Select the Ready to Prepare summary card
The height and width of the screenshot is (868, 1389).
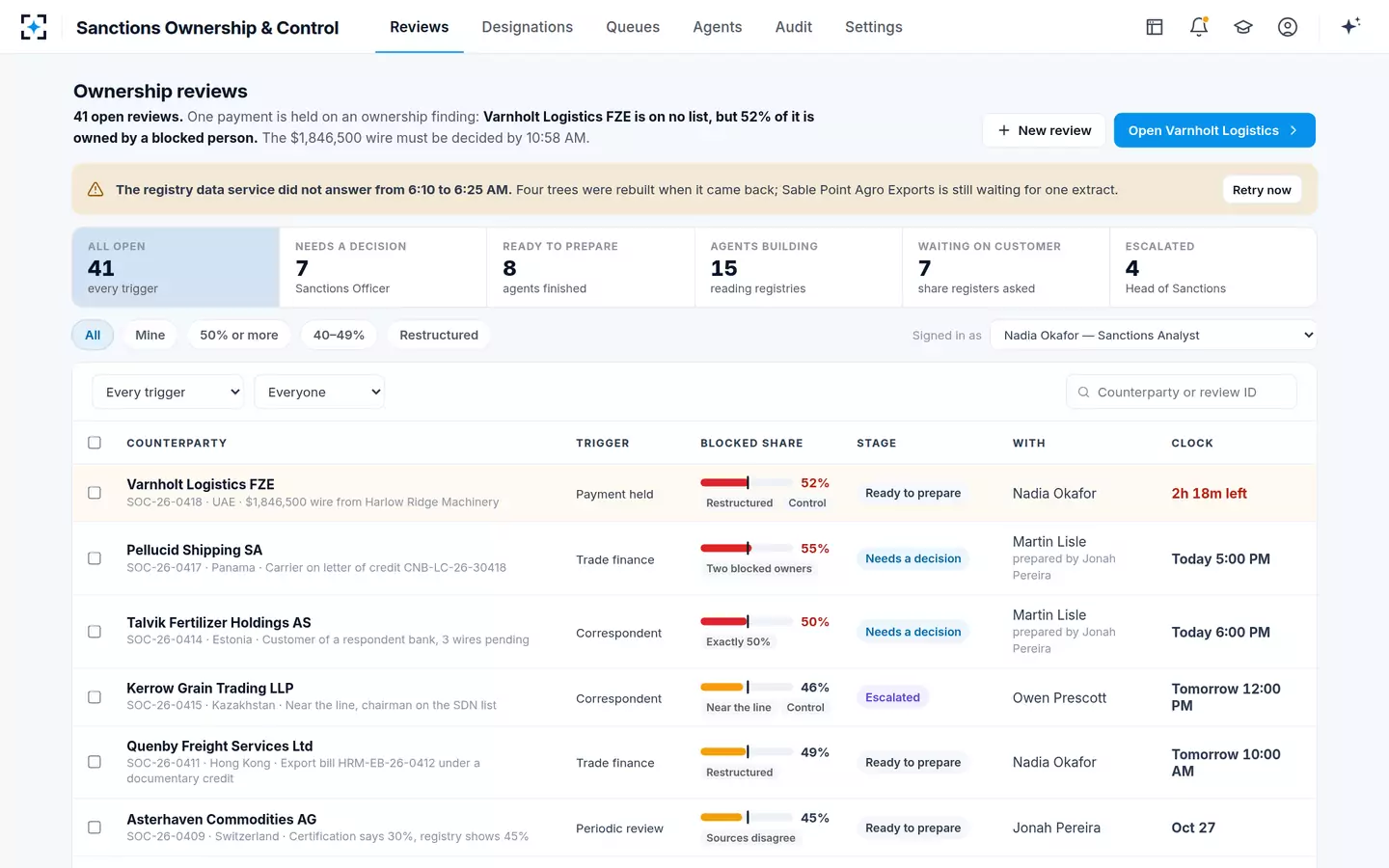[590, 267]
